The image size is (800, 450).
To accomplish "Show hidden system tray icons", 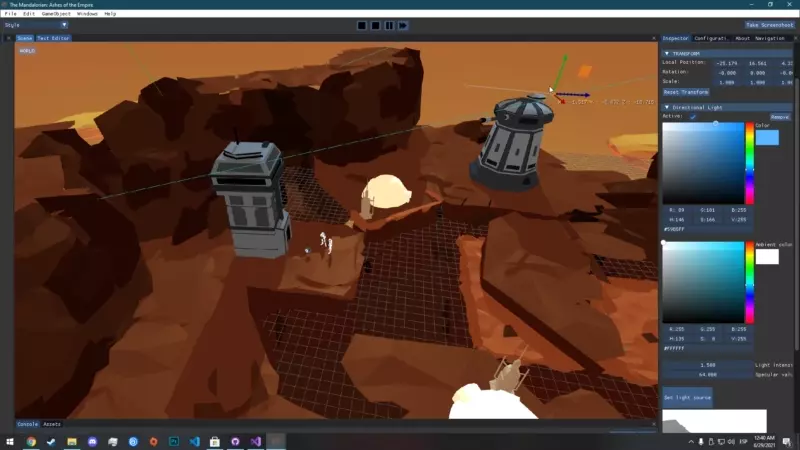I will 691,442.
